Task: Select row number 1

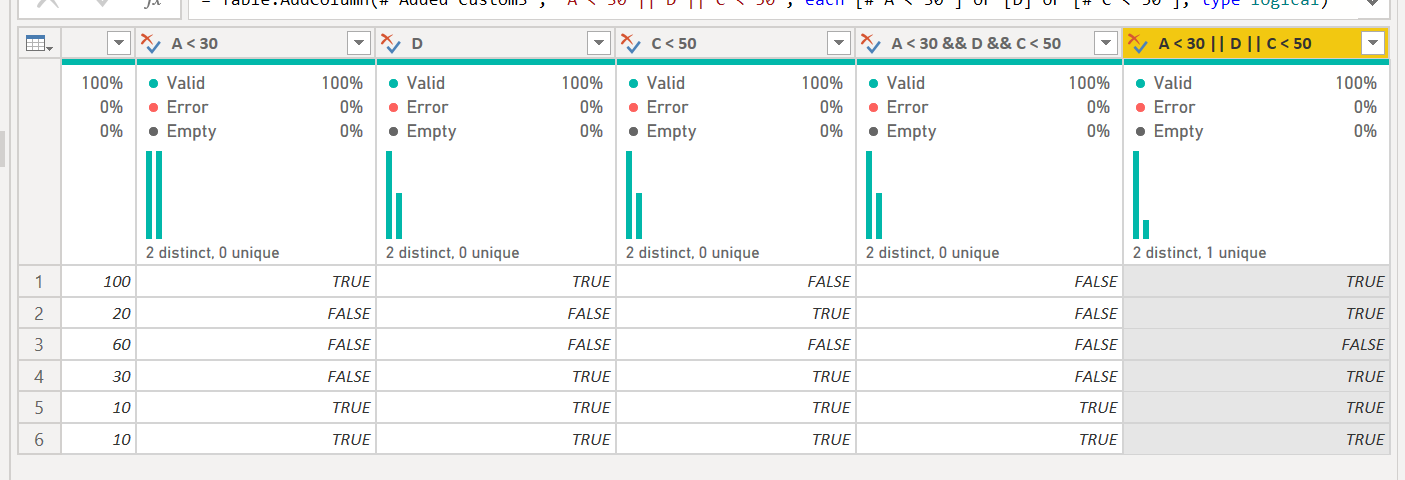Action: click(x=39, y=282)
